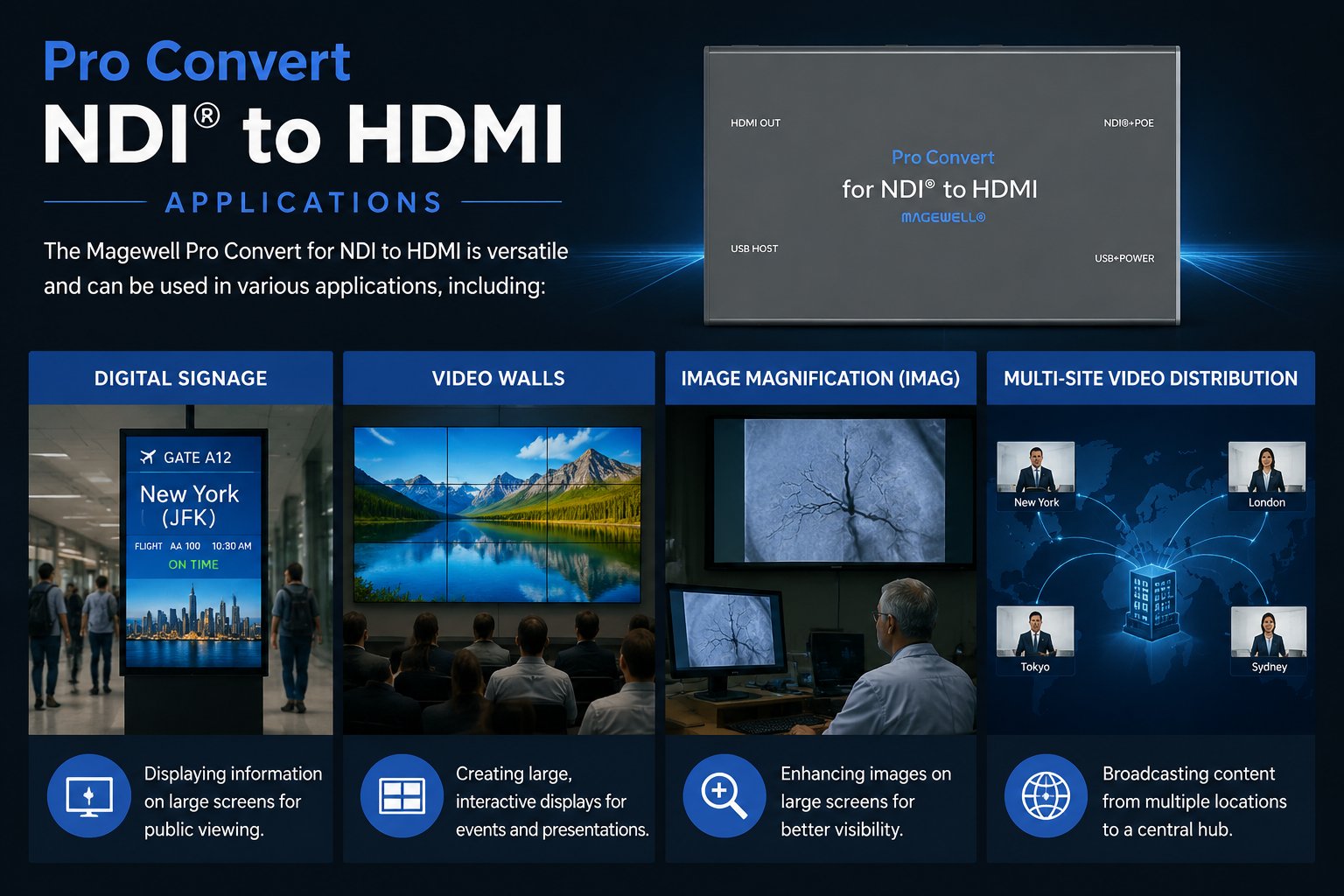1344x896 pixels.
Task: Click 'Pro Convert' text on the device
Action: [x=942, y=157]
